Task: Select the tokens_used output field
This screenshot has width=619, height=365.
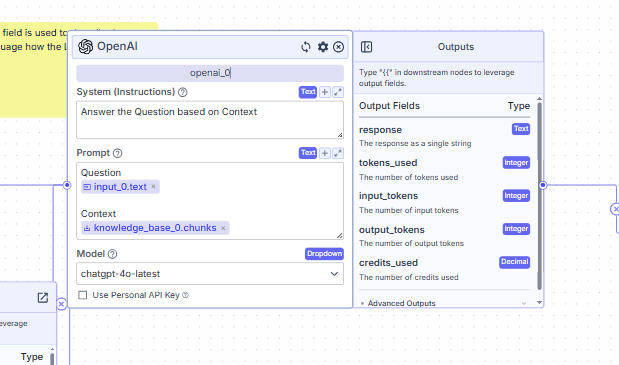Action: point(388,163)
